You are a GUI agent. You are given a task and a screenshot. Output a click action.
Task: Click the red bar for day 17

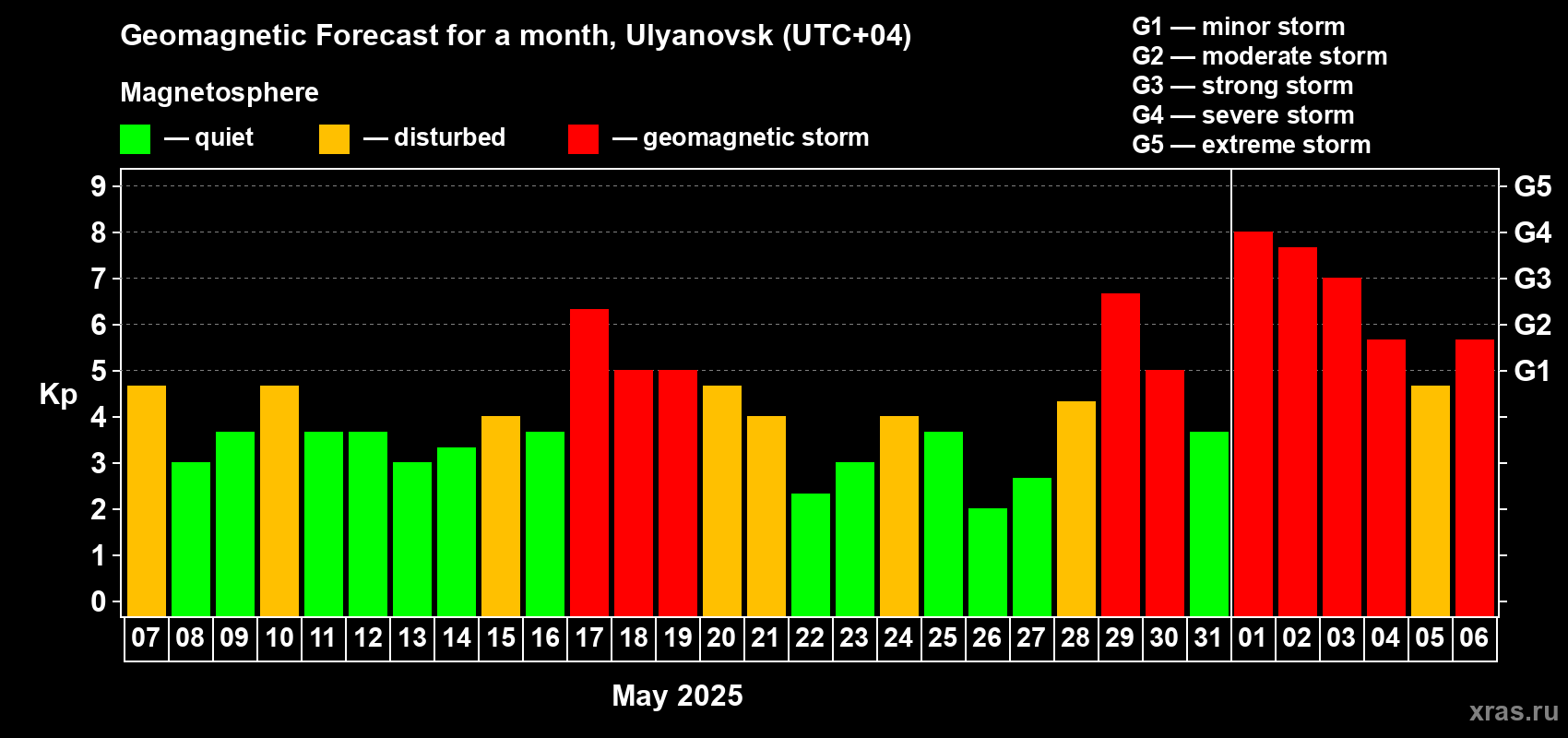pos(589,462)
